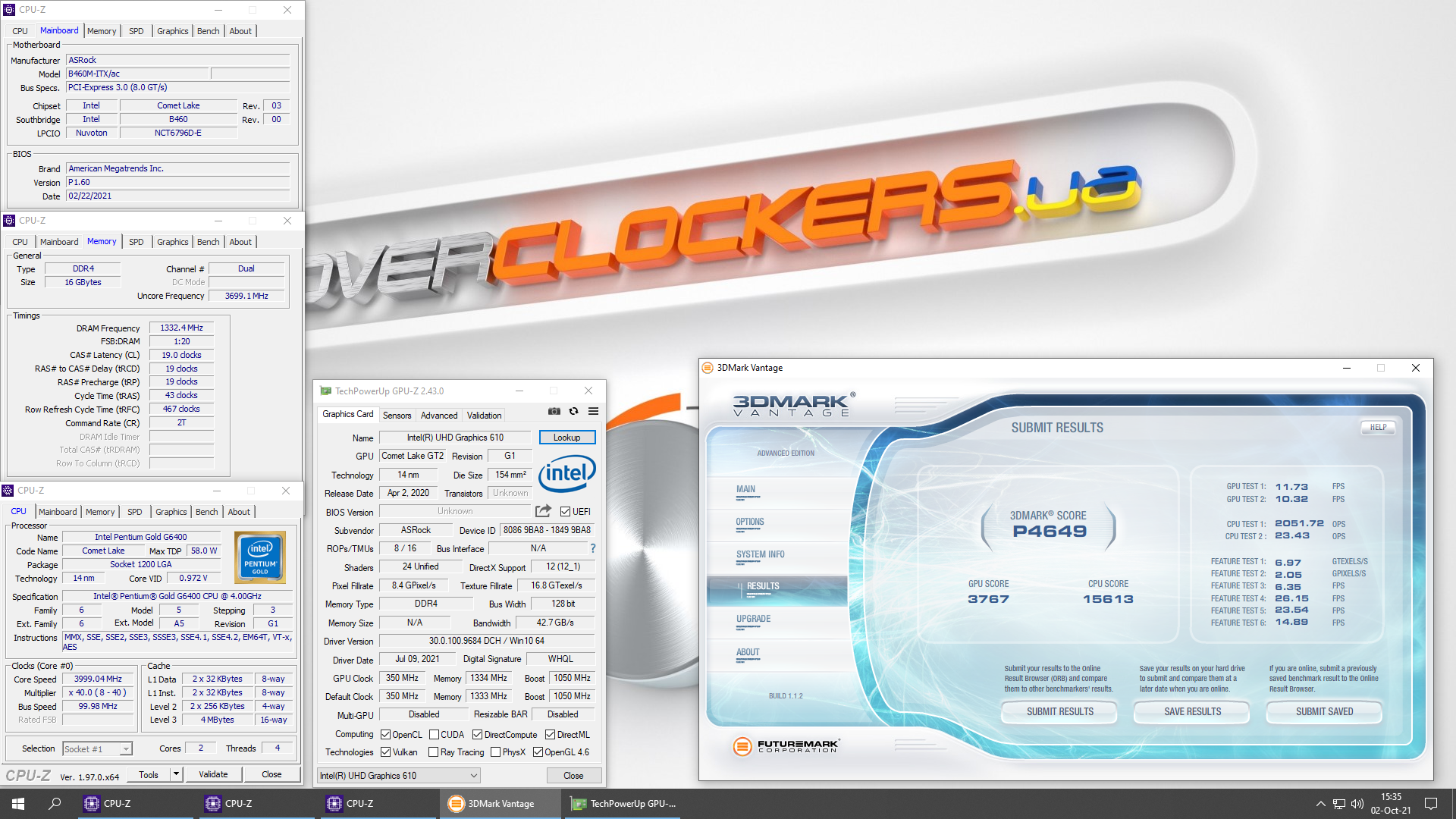Open About tab in Mainboard CPU-Z window
This screenshot has width=1456, height=819.
click(x=240, y=31)
